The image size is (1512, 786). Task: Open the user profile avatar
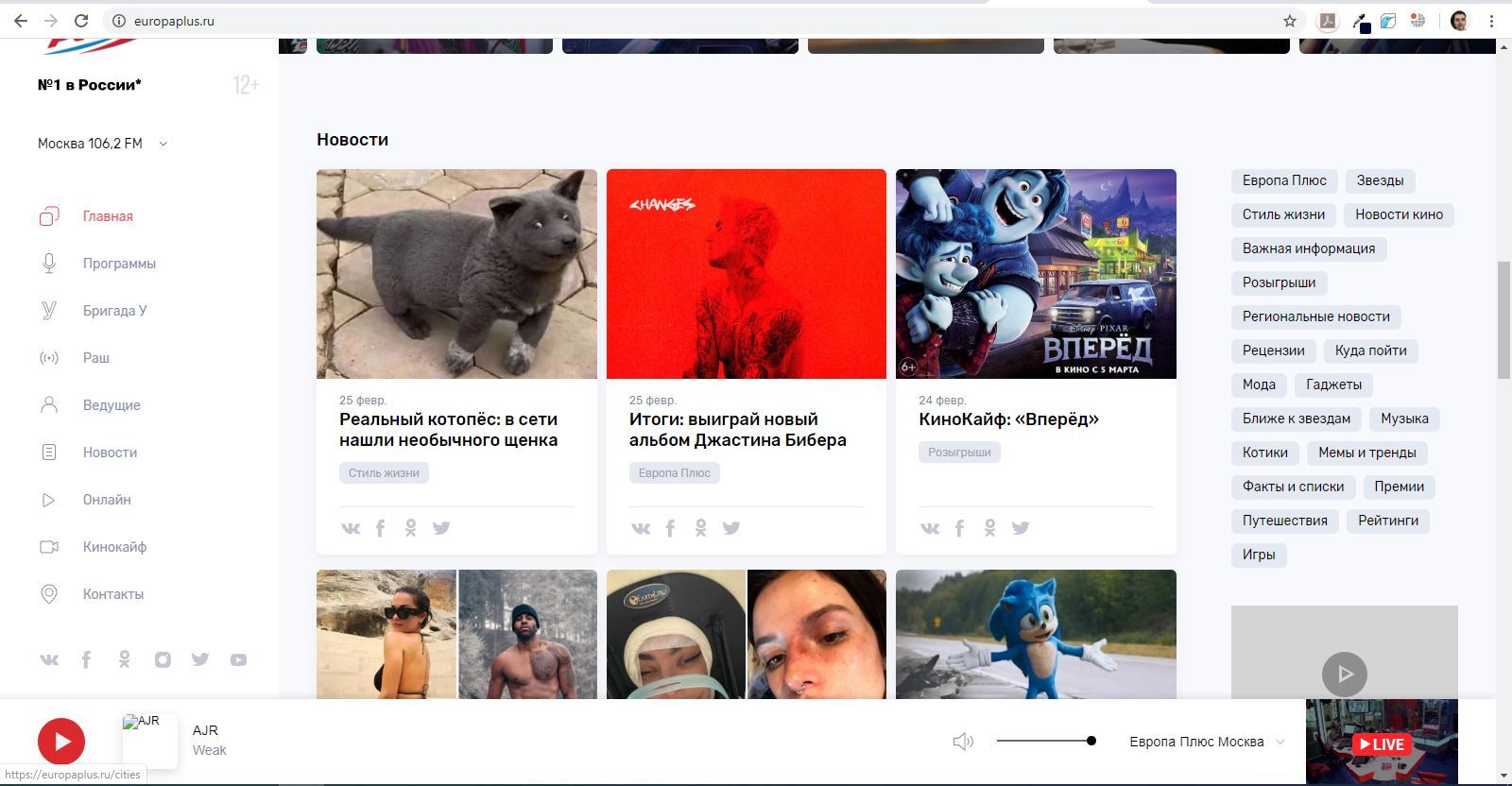click(1460, 21)
